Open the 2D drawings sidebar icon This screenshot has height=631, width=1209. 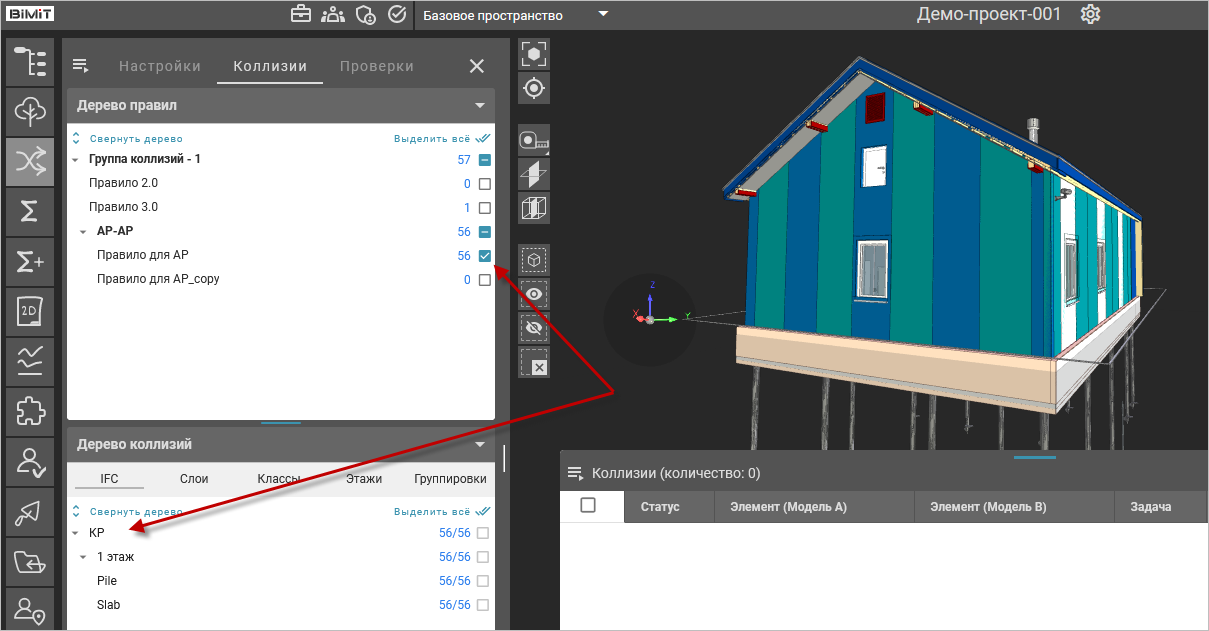(x=30, y=312)
